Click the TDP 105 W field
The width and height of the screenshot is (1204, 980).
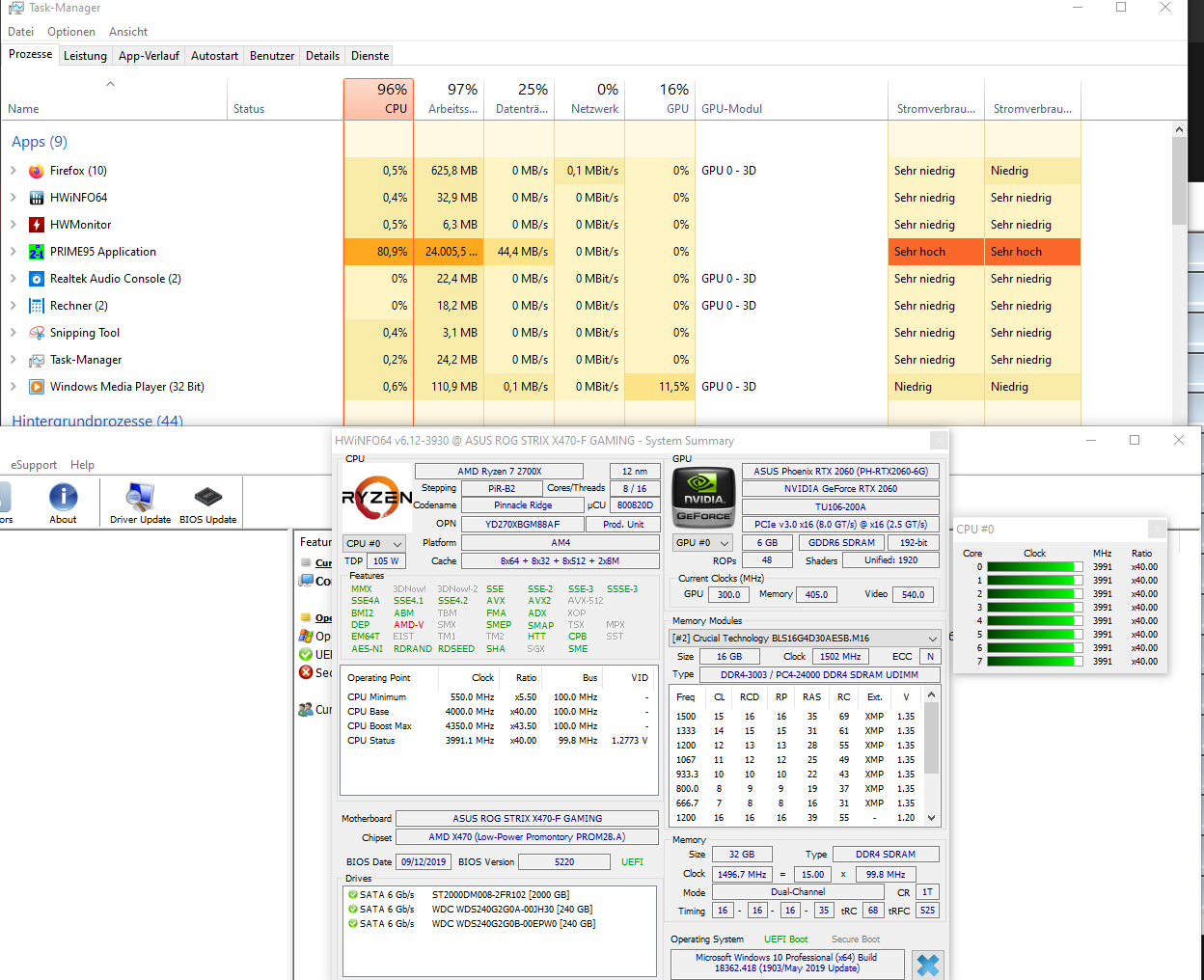[386, 560]
